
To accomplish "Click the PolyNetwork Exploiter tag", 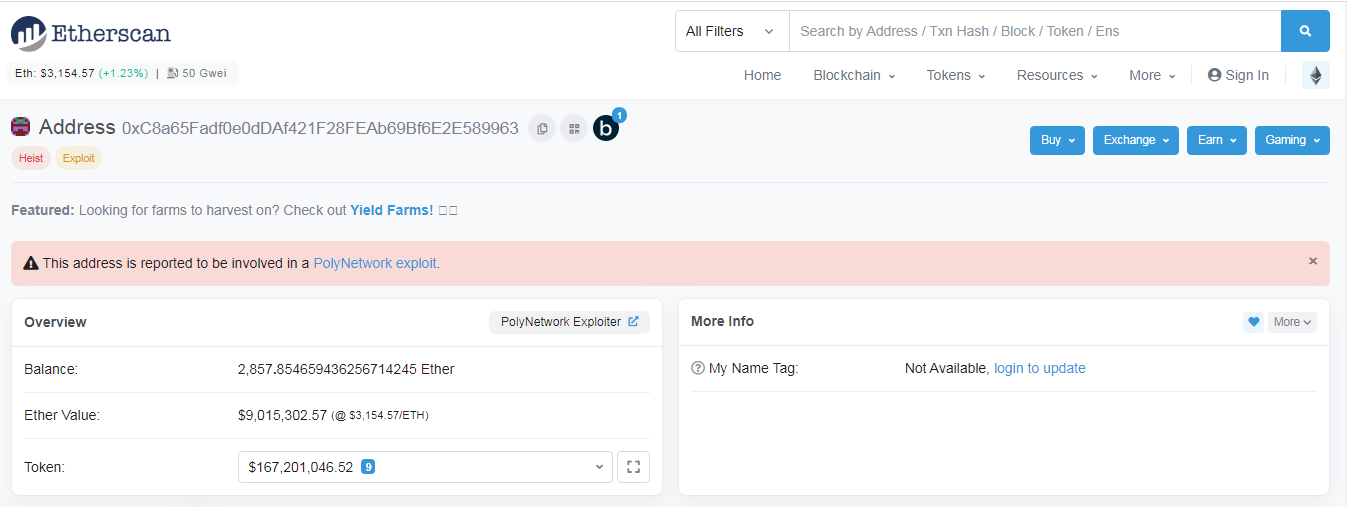I will coord(569,322).
